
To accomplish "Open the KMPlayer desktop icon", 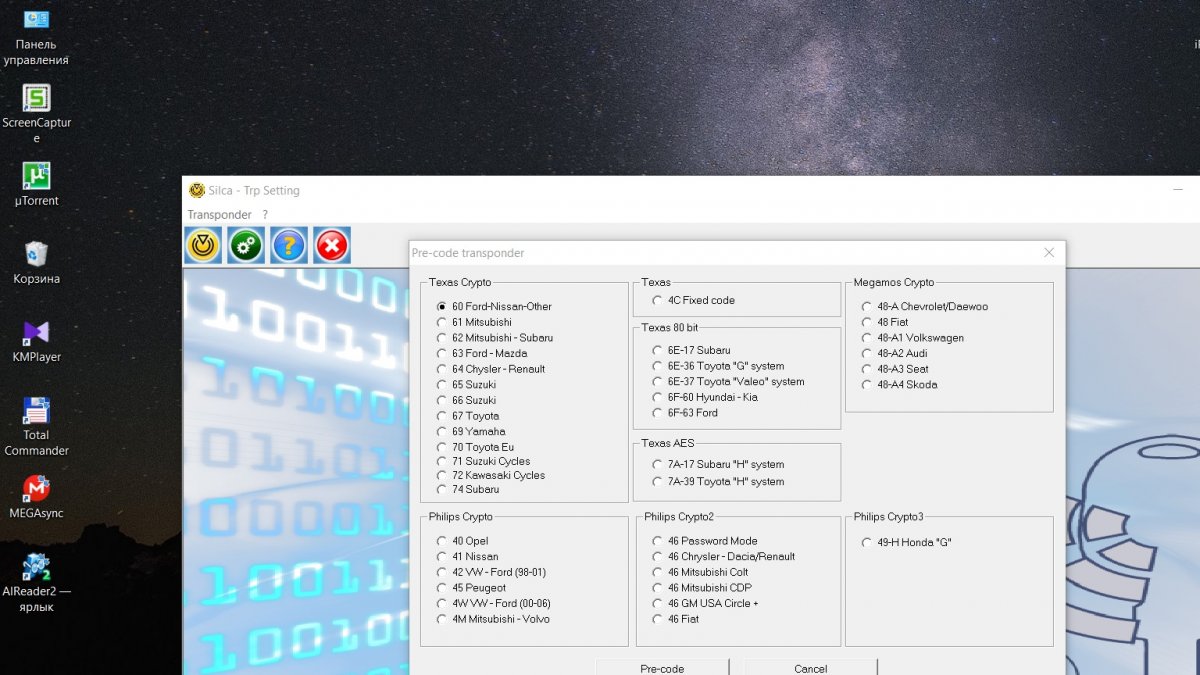I will [36, 341].
